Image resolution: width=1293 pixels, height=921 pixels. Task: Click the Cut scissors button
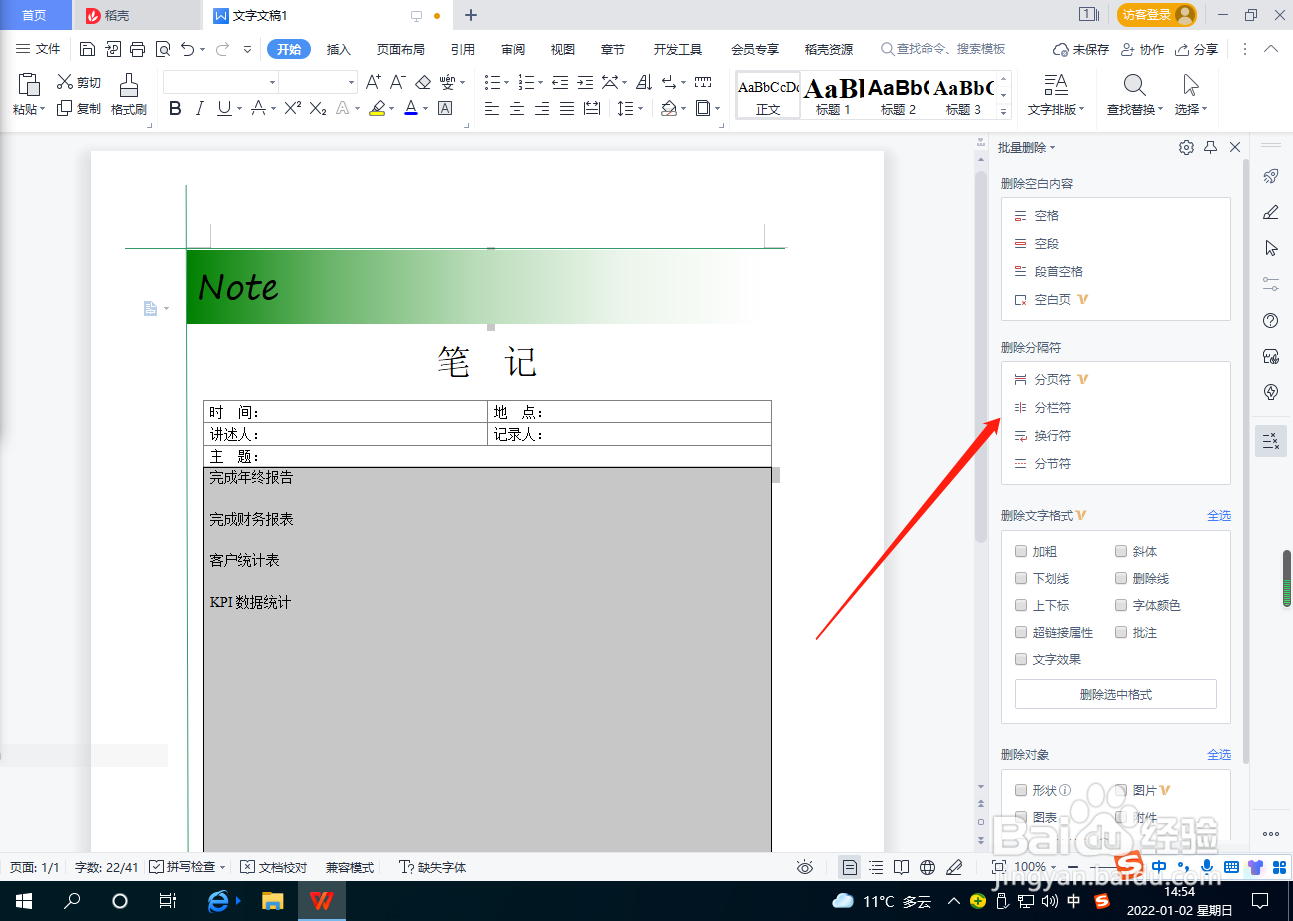tap(79, 82)
